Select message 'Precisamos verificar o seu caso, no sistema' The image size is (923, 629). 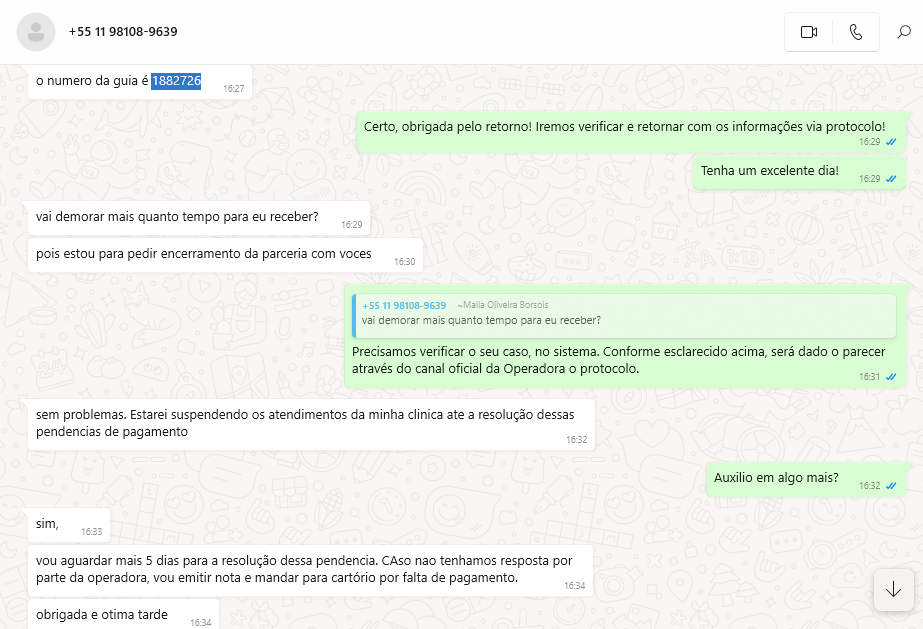[625, 337]
